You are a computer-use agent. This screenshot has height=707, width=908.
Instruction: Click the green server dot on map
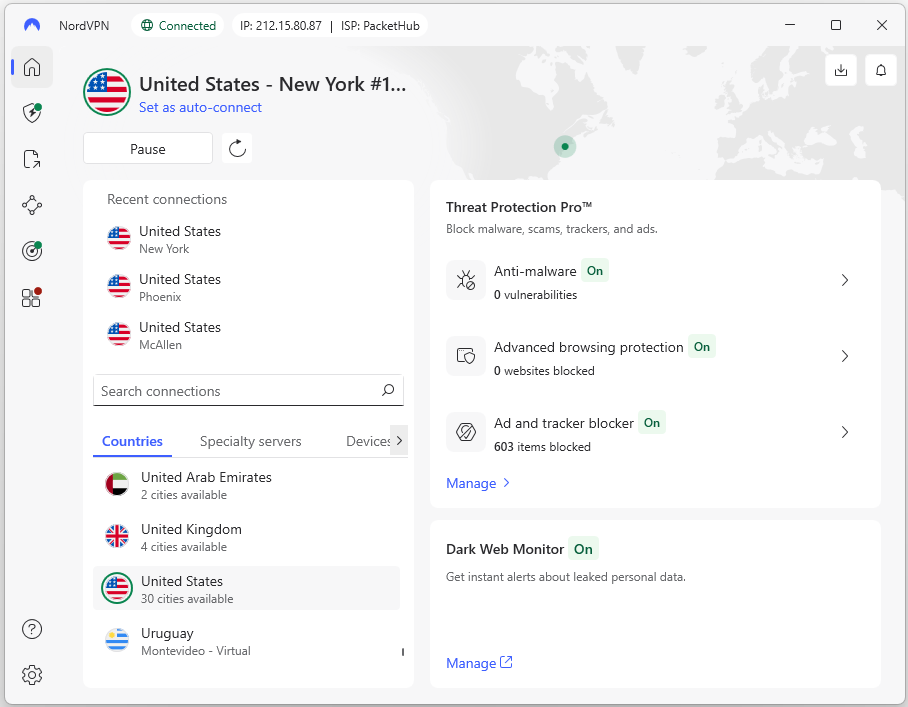pos(565,146)
